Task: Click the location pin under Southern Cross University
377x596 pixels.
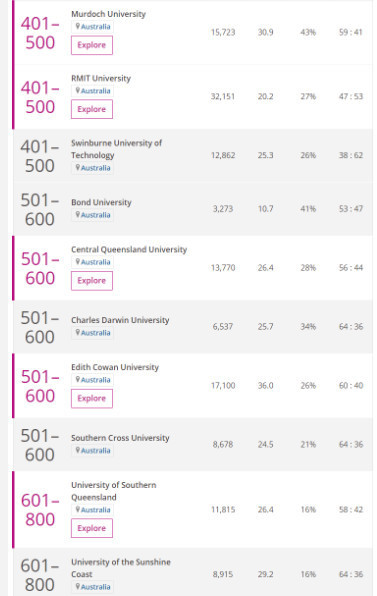Action: pyautogui.click(x=78, y=450)
